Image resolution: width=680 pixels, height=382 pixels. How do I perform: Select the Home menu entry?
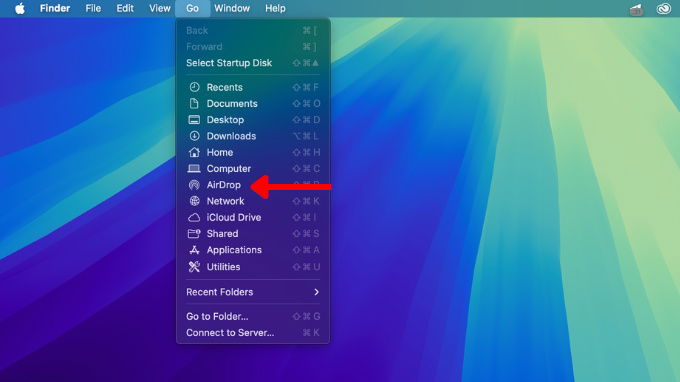pyautogui.click(x=253, y=152)
